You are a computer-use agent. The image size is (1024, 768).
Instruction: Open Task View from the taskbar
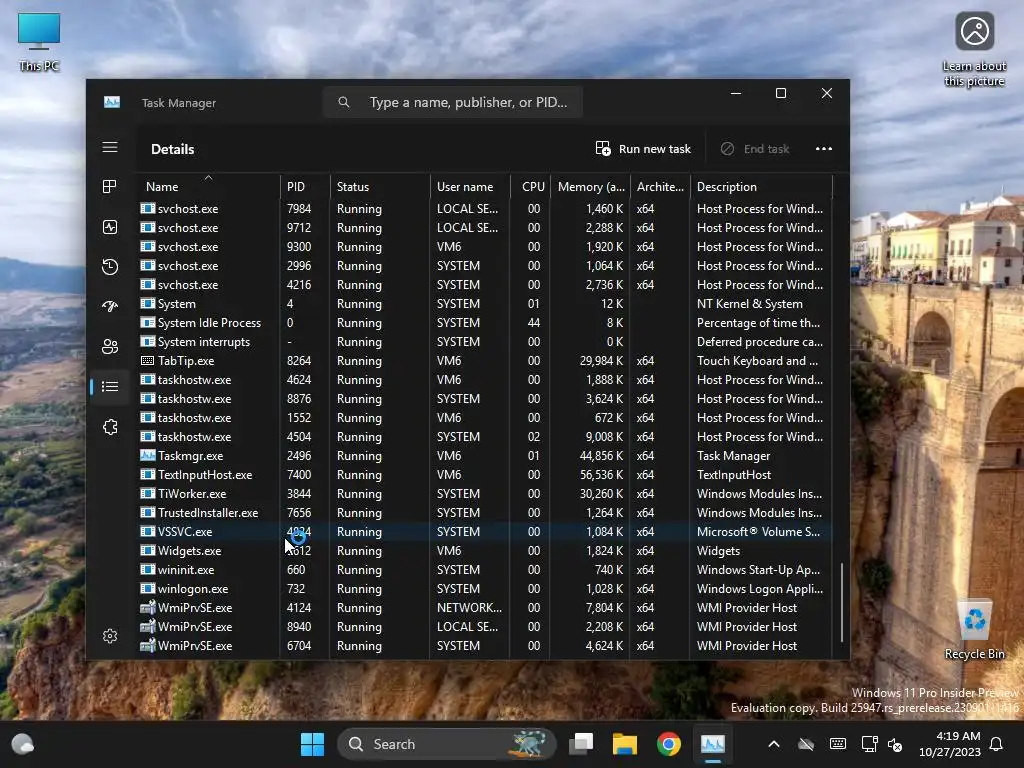[581, 744]
